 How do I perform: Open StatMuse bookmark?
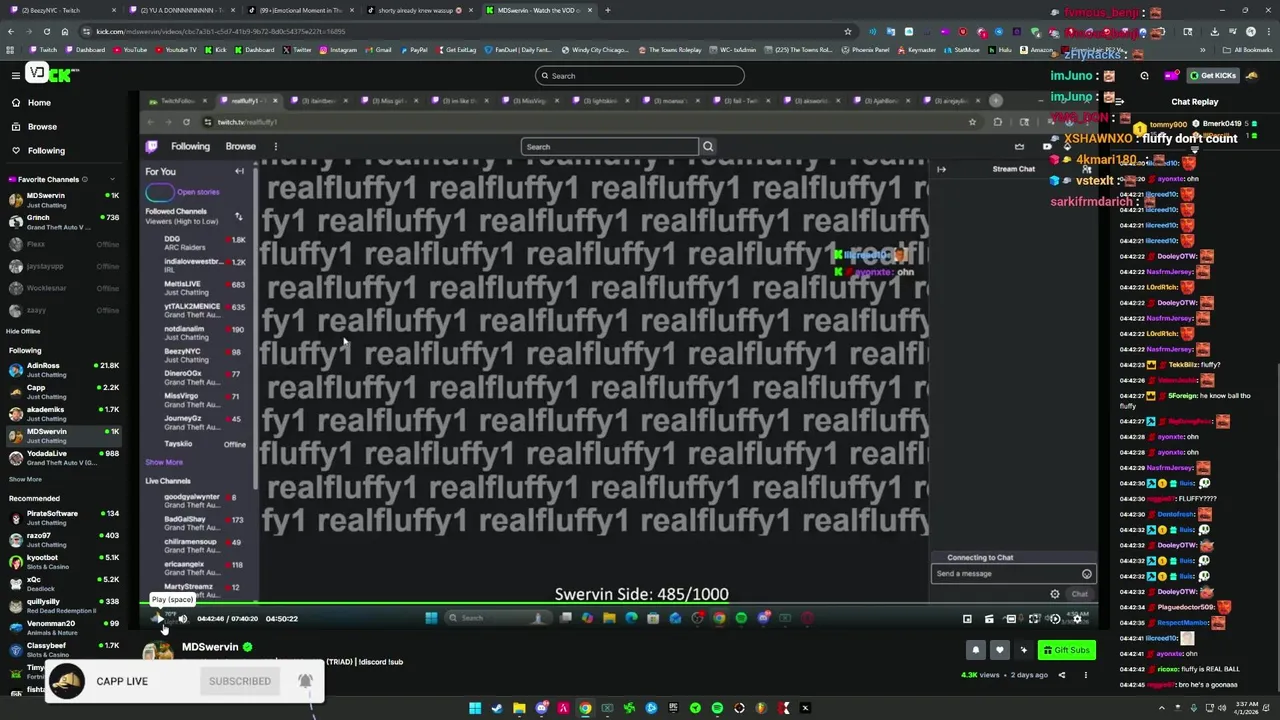(x=962, y=50)
